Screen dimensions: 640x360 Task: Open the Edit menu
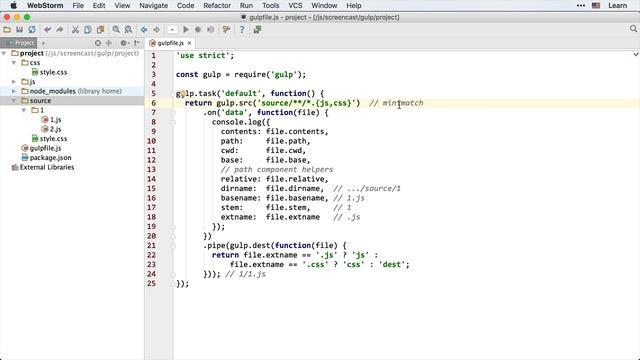tap(99, 5)
